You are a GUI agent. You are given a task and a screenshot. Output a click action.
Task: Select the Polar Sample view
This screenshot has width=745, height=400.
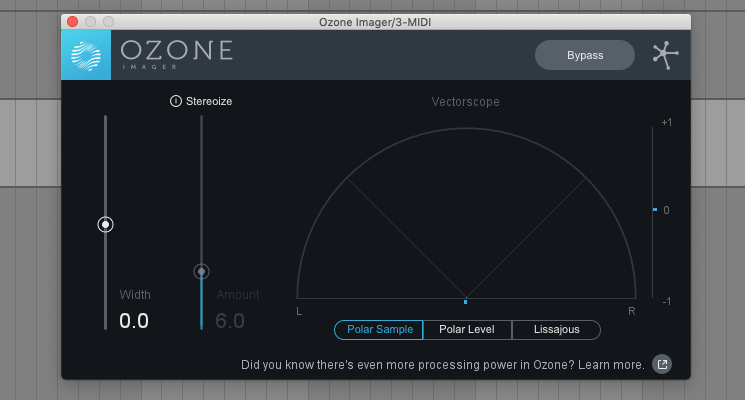tap(379, 330)
